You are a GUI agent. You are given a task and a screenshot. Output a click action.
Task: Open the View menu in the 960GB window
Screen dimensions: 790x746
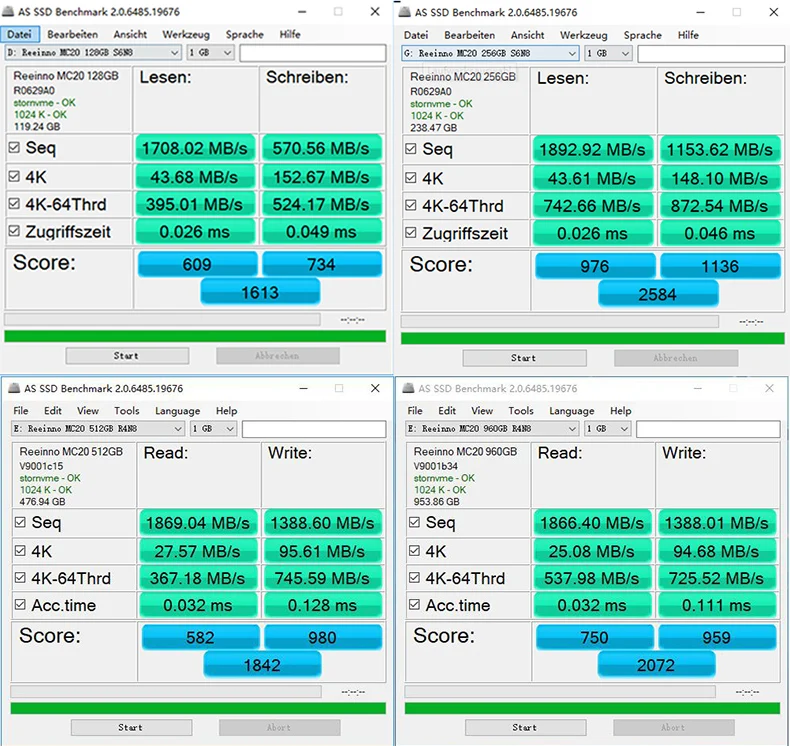pos(482,411)
